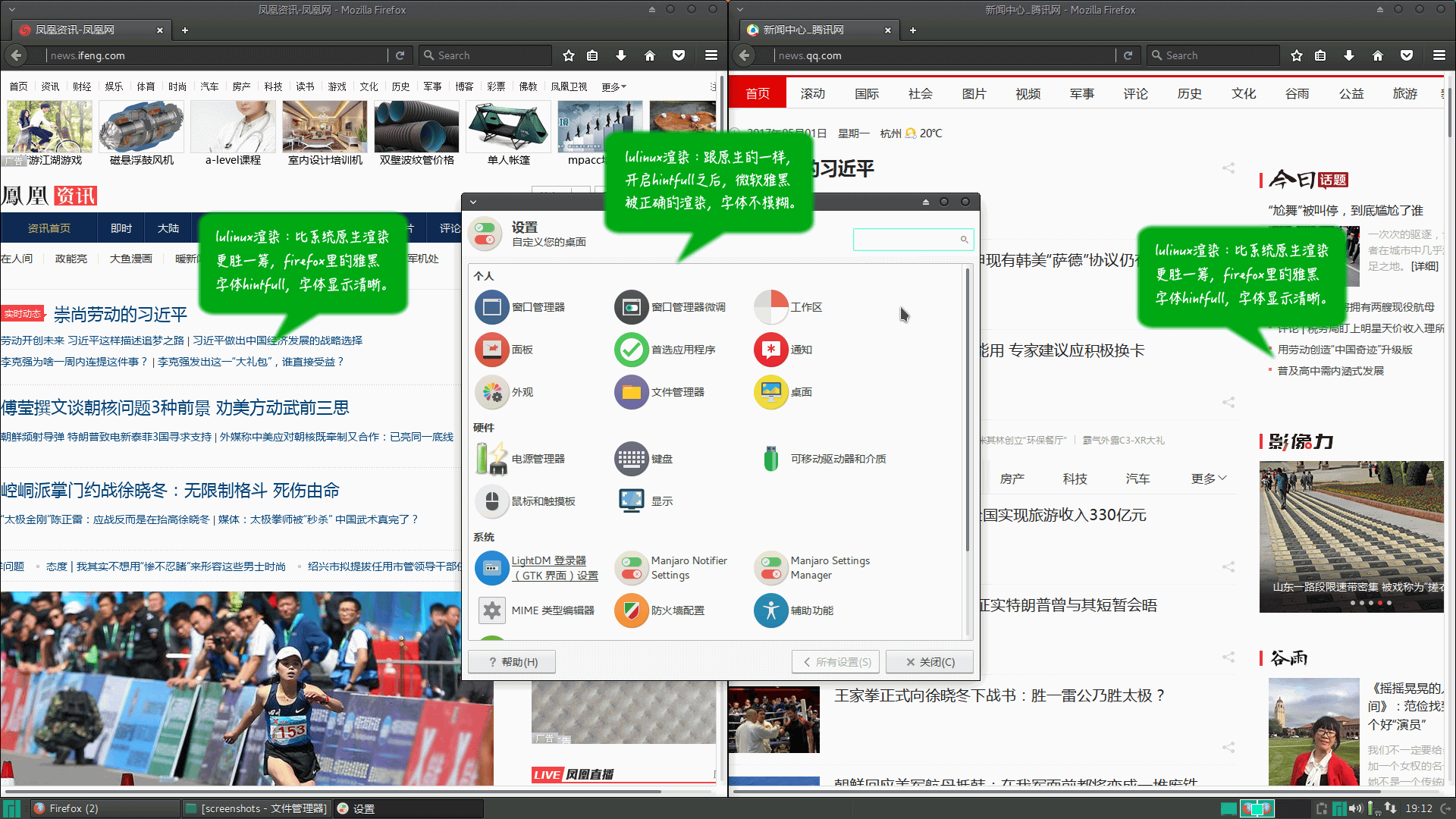1456x819 pixels.
Task: Bookmark page star in ifeng Firefox
Action: (x=569, y=55)
